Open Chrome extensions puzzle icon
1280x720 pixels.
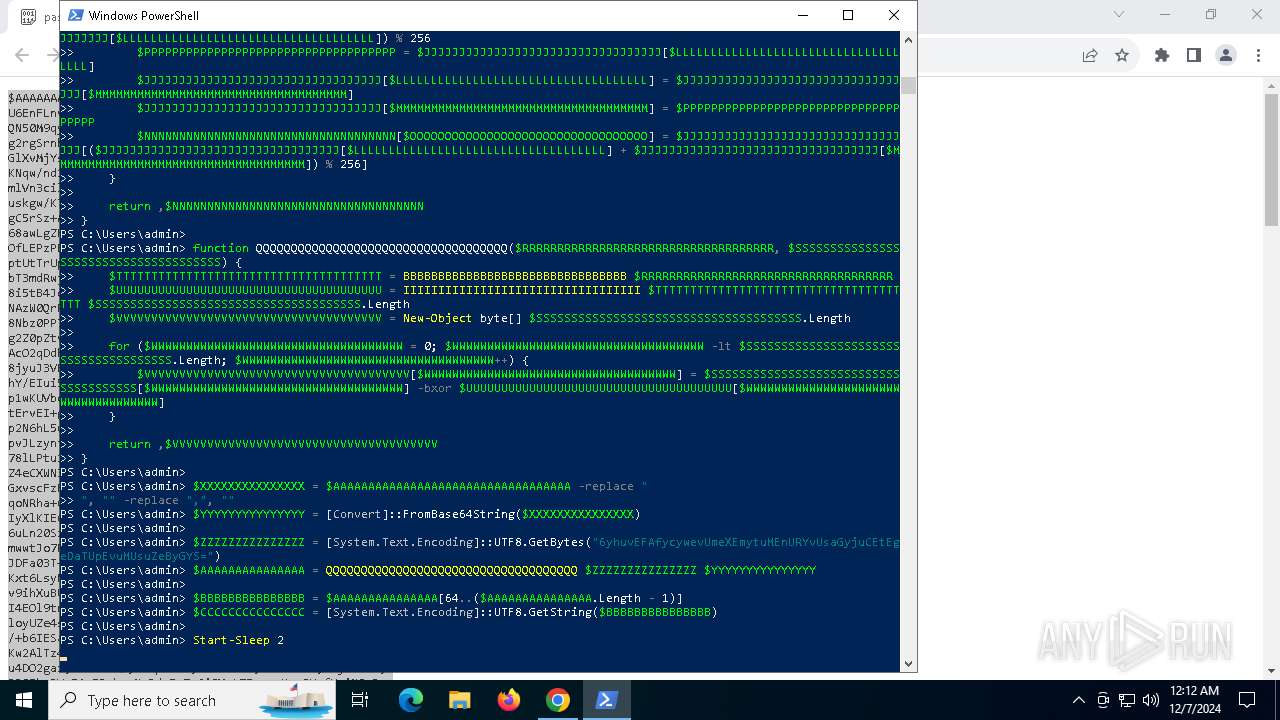[x=1162, y=56]
